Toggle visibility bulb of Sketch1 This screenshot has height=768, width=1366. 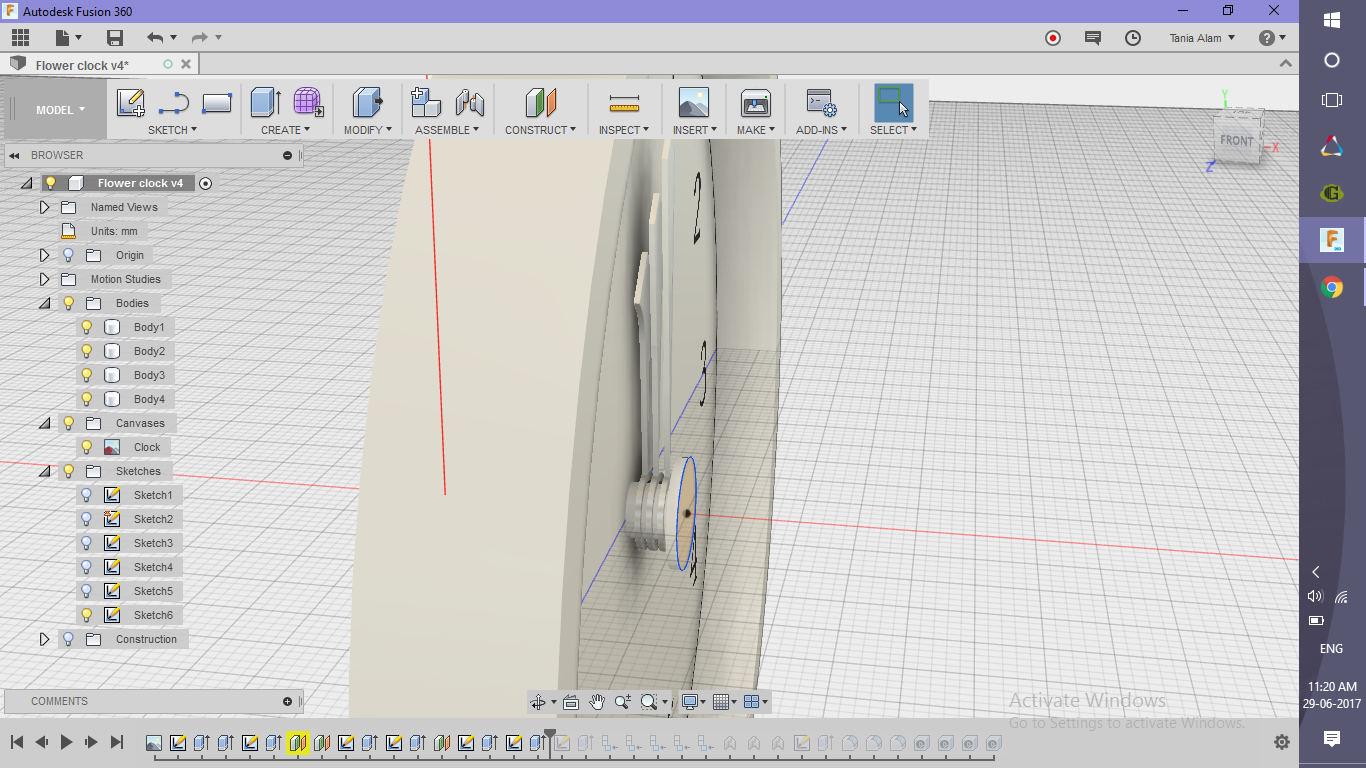click(87, 495)
